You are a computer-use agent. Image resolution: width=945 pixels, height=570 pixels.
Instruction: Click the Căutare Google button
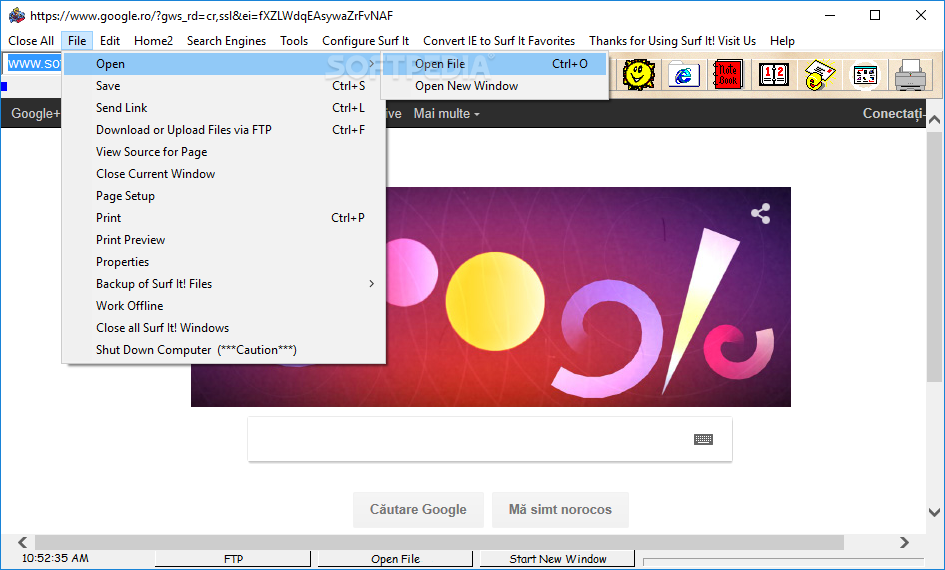[418, 510]
